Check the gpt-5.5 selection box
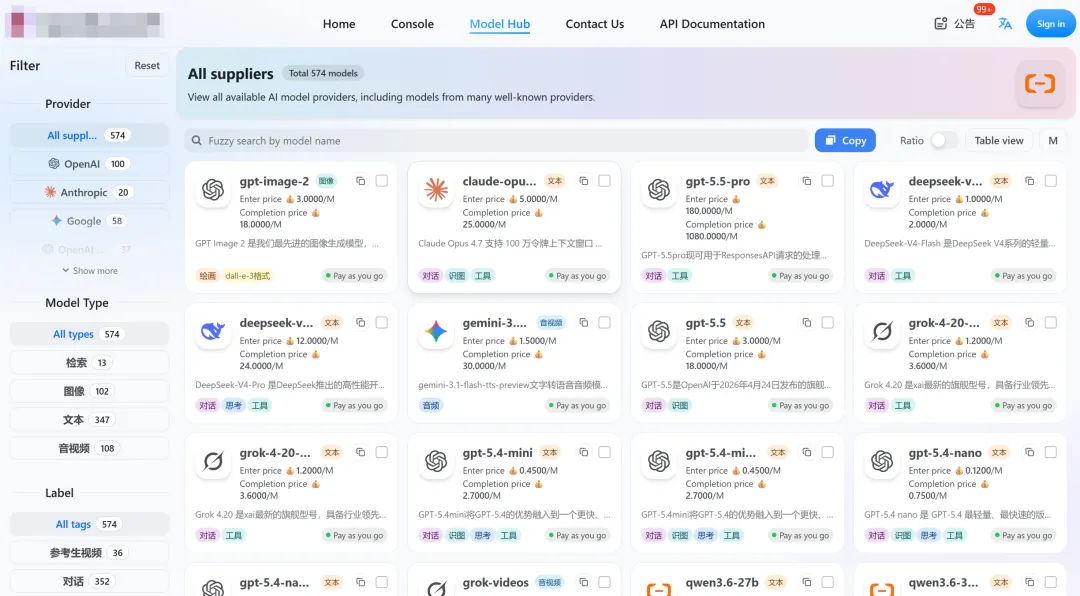This screenshot has width=1080, height=596. pyautogui.click(x=828, y=322)
